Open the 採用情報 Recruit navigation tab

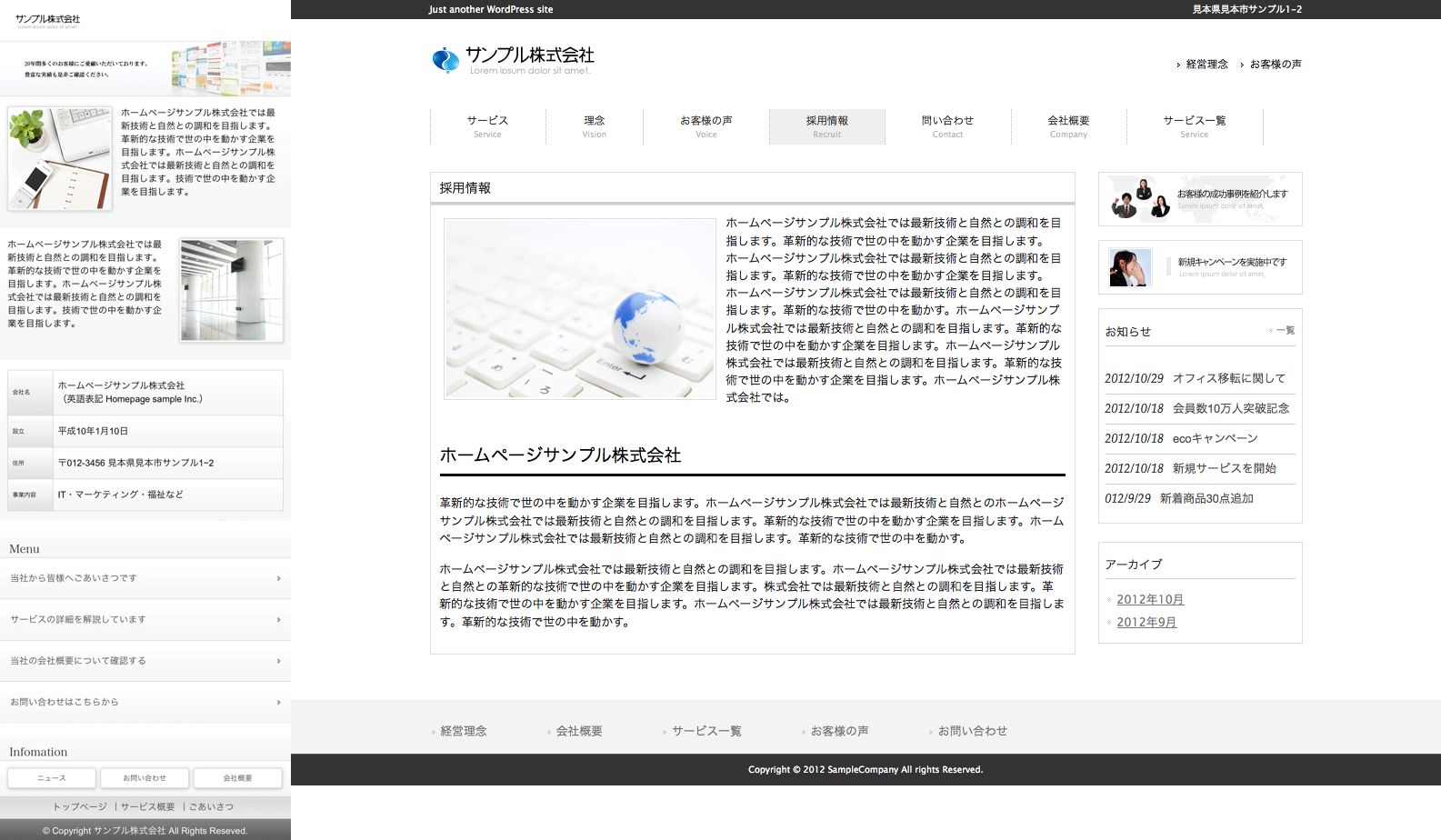point(826,126)
